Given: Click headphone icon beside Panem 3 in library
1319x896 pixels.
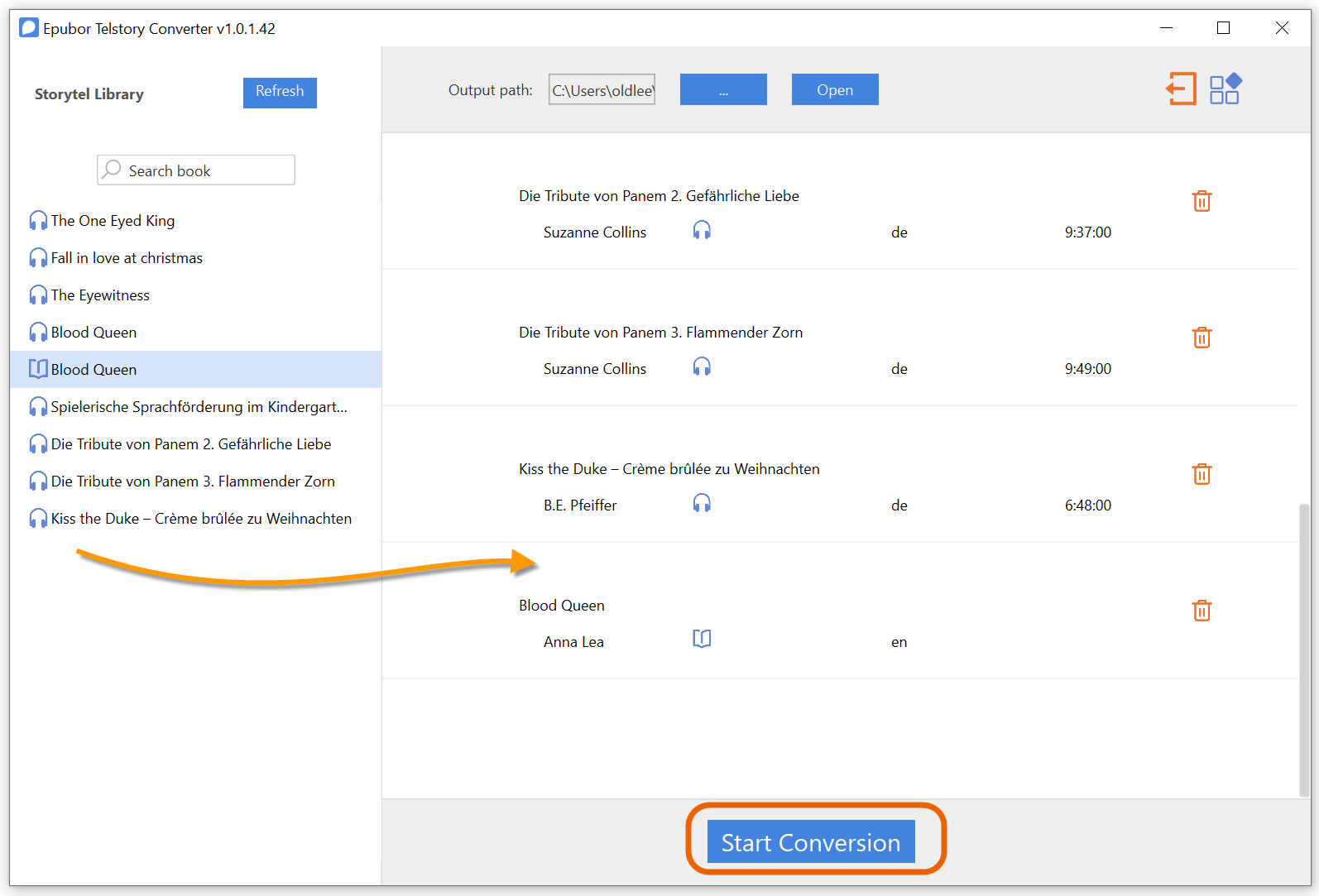Looking at the screenshot, I should click(x=38, y=482).
